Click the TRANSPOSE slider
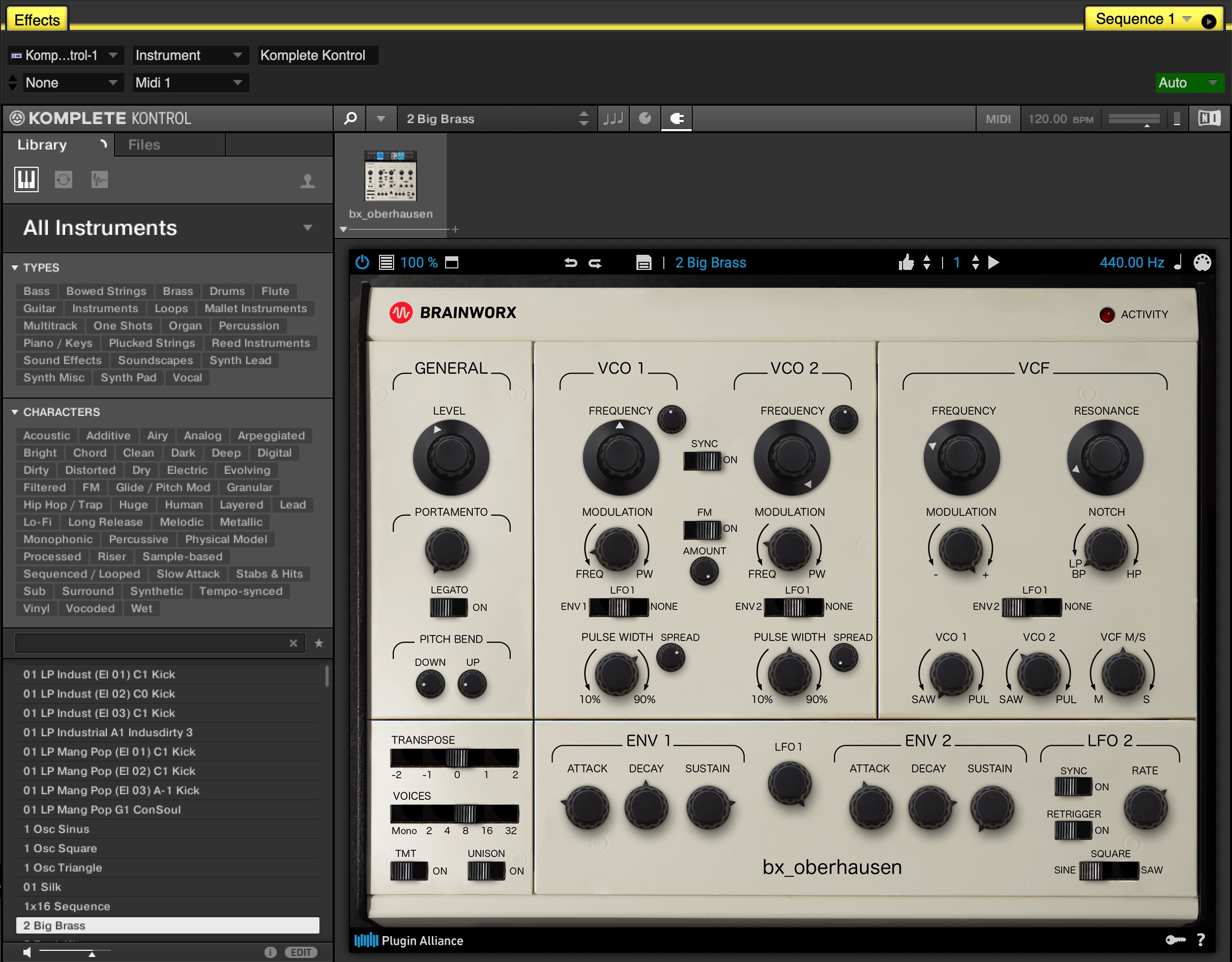 pos(455,757)
